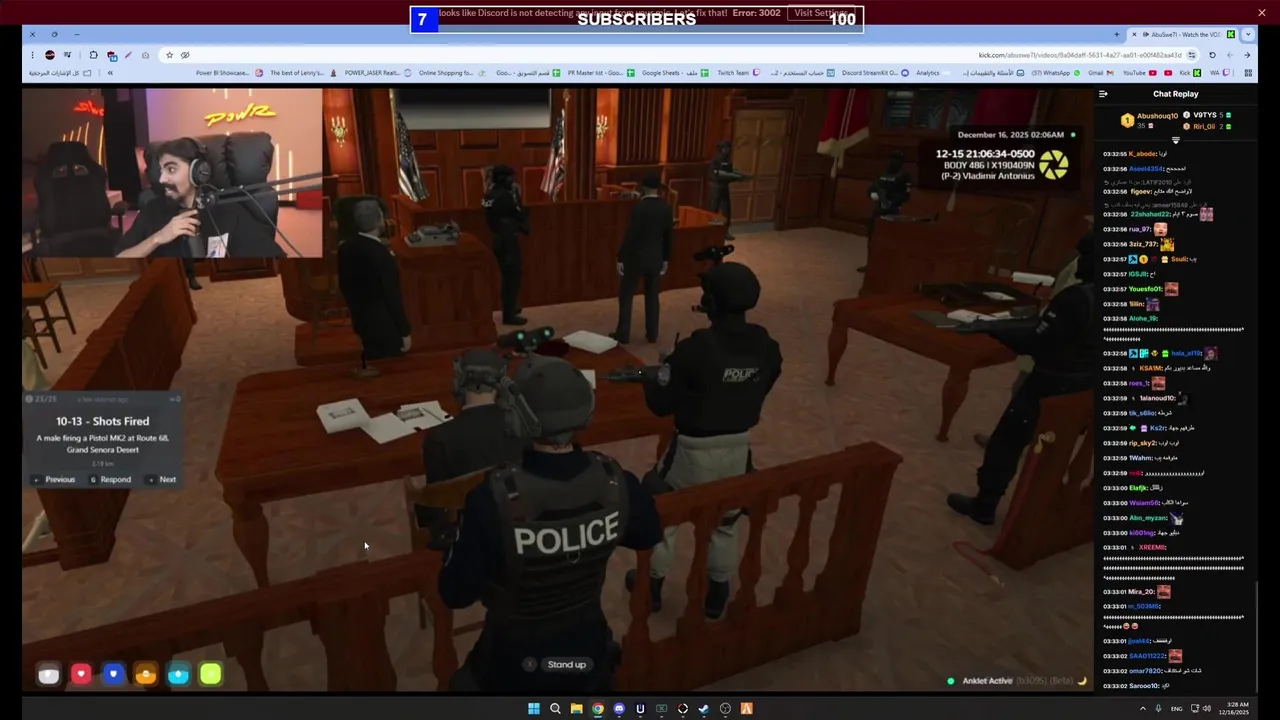Image resolution: width=1280 pixels, height=720 pixels.
Task: Show hidden system tray icons
Action: click(1142, 708)
